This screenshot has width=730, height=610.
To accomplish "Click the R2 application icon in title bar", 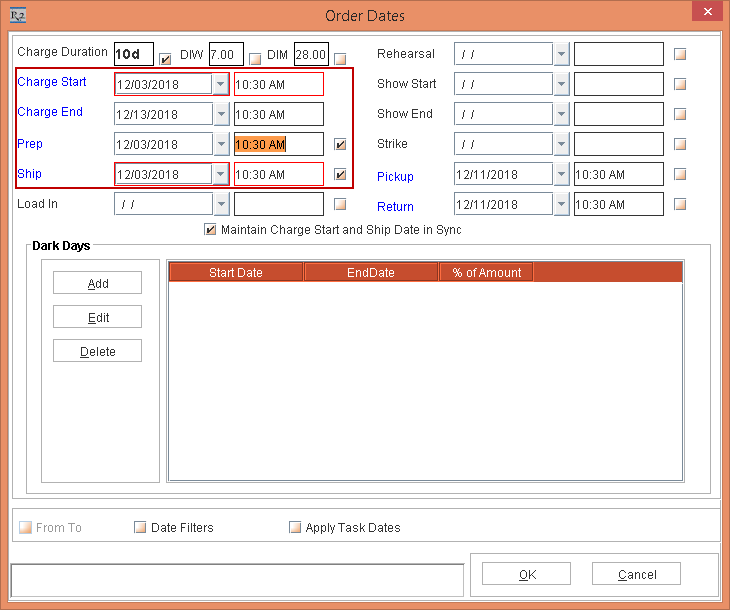I will pyautogui.click(x=17, y=15).
